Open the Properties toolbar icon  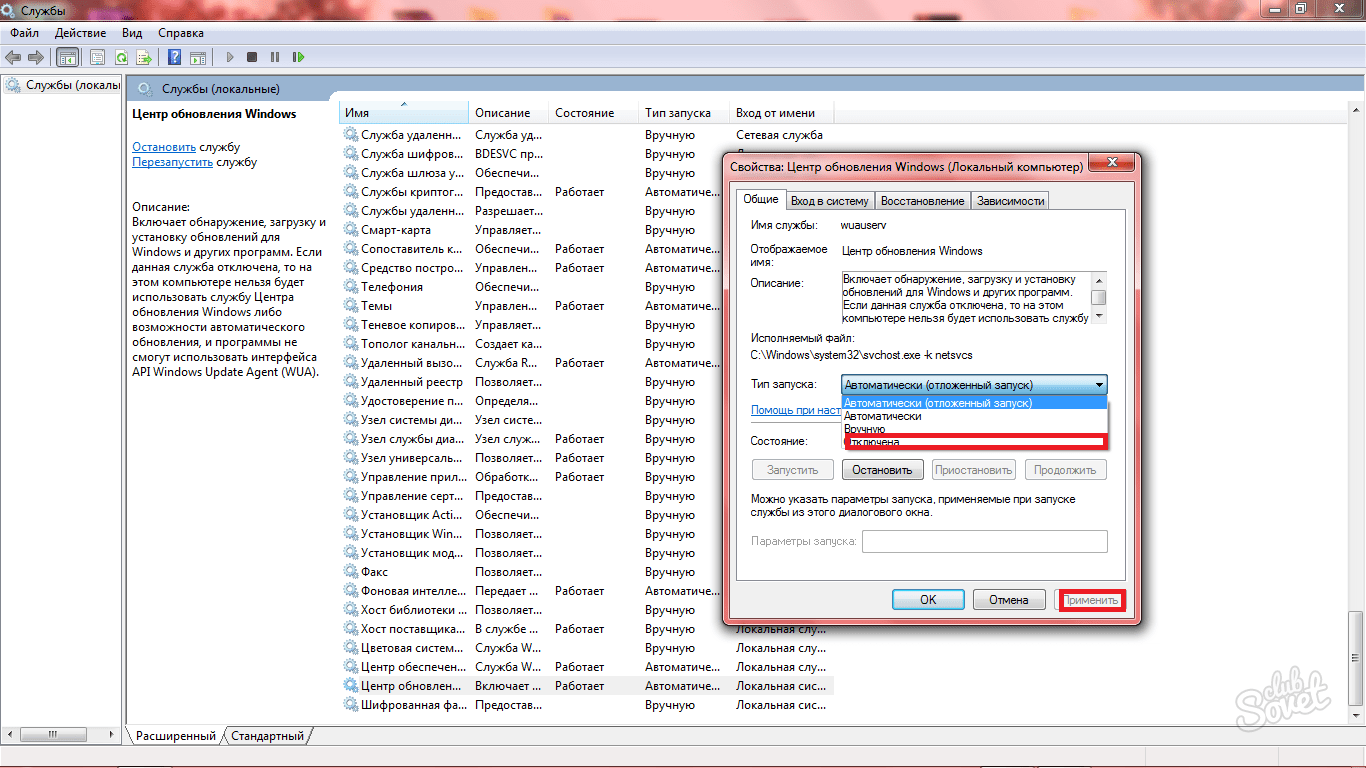98,58
